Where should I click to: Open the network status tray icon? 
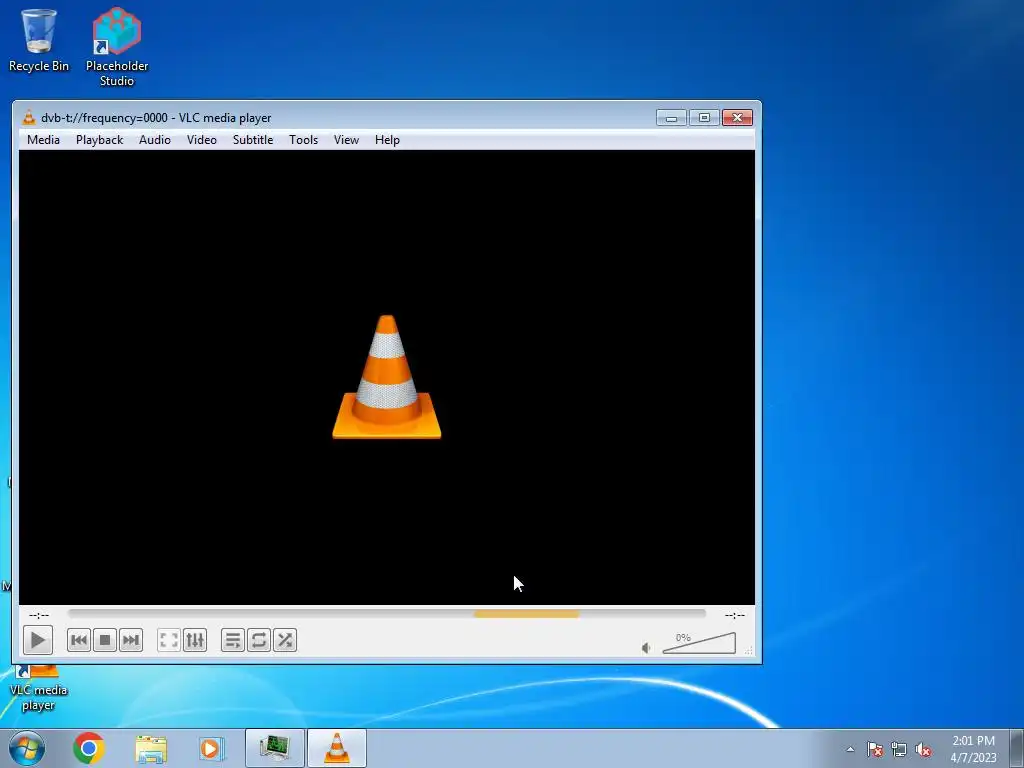pos(899,749)
